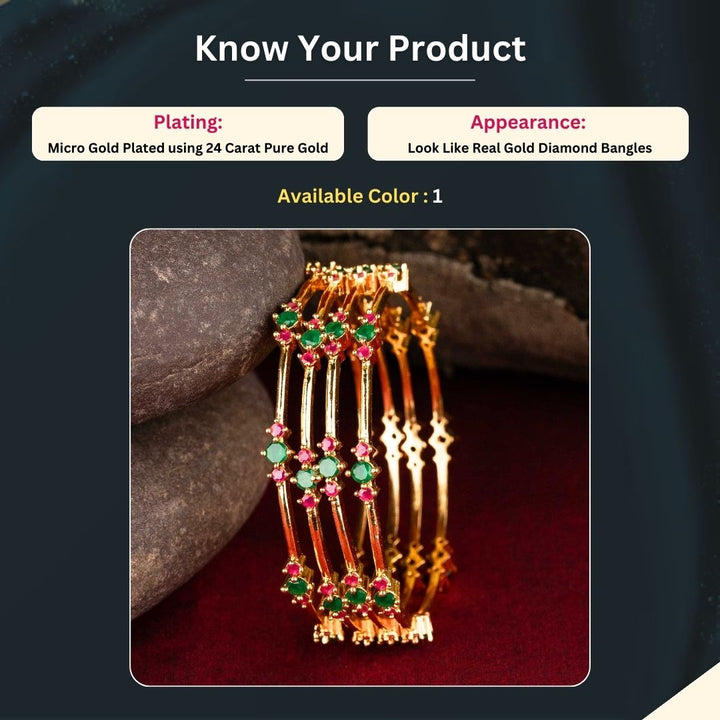Select the Appearance label
720x720 pixels.
[528, 122]
